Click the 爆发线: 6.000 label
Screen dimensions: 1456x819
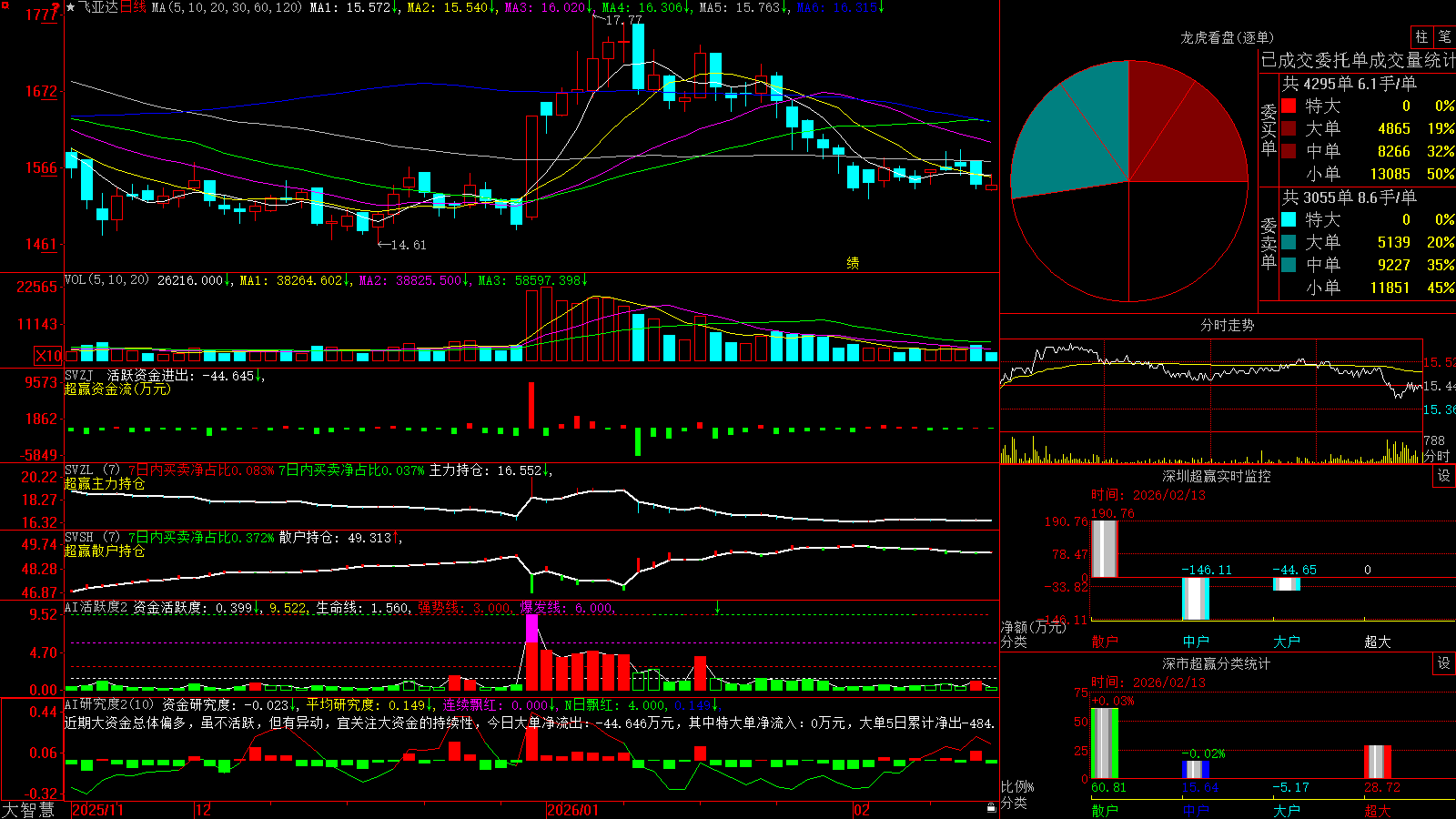(x=567, y=608)
